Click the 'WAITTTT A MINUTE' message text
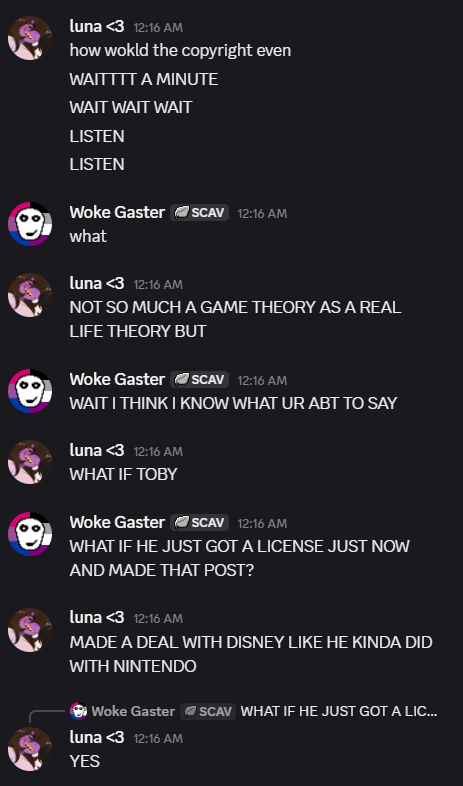 [144, 79]
